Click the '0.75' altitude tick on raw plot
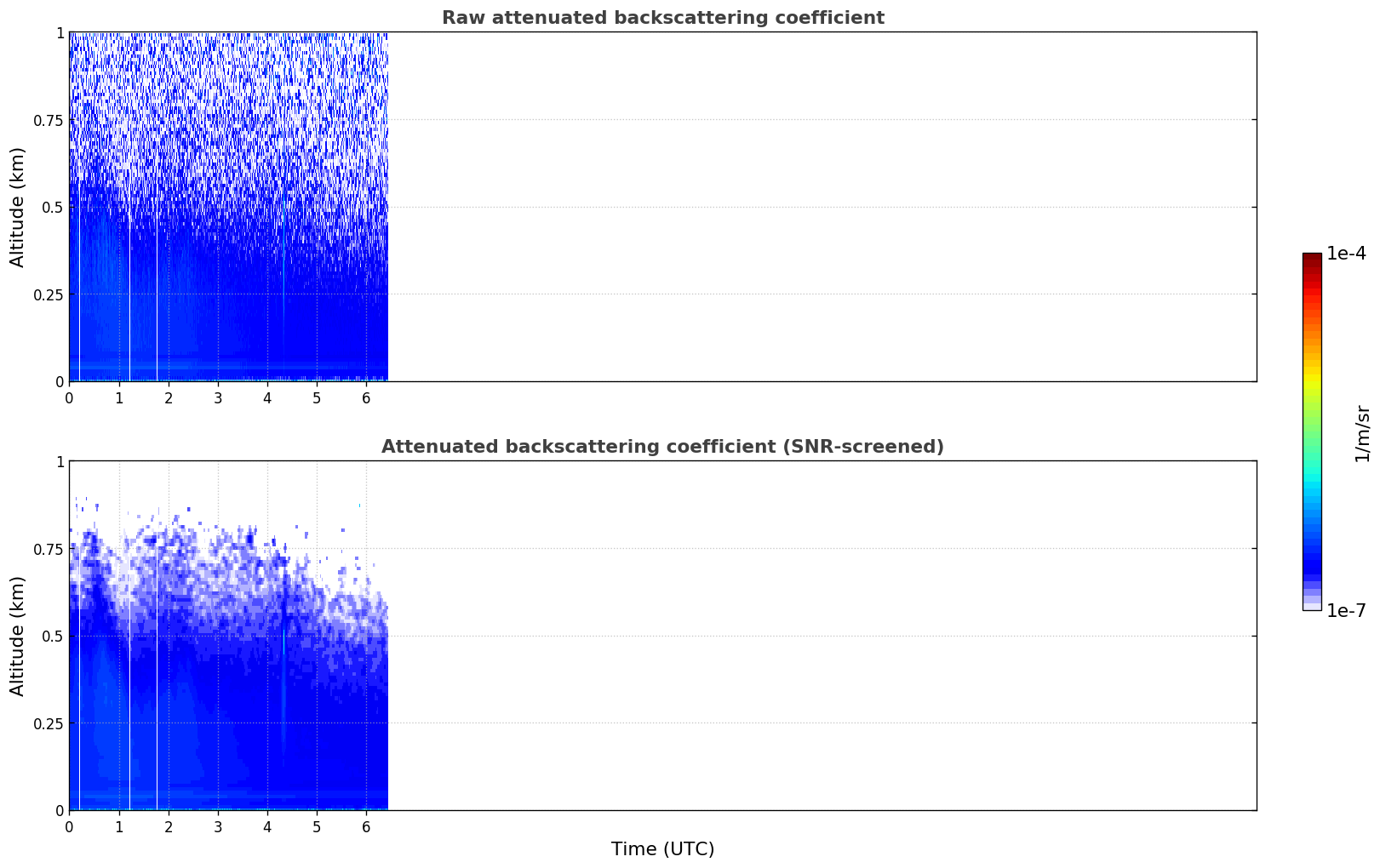This screenshot has height=868, width=1380. [x=49, y=120]
